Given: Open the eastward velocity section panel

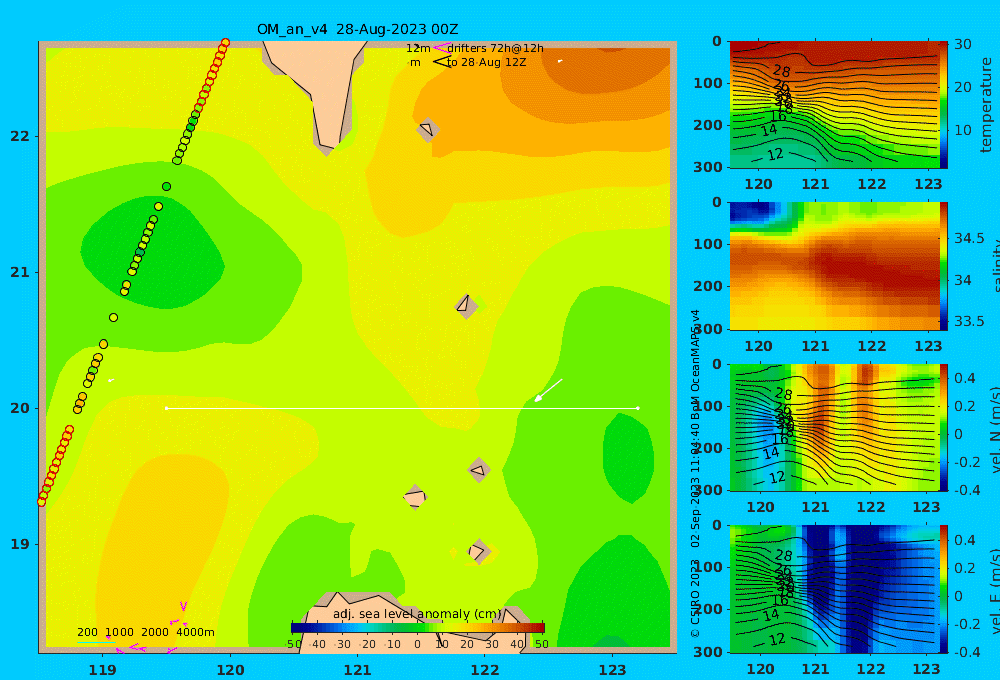Looking at the screenshot, I should tap(834, 589).
